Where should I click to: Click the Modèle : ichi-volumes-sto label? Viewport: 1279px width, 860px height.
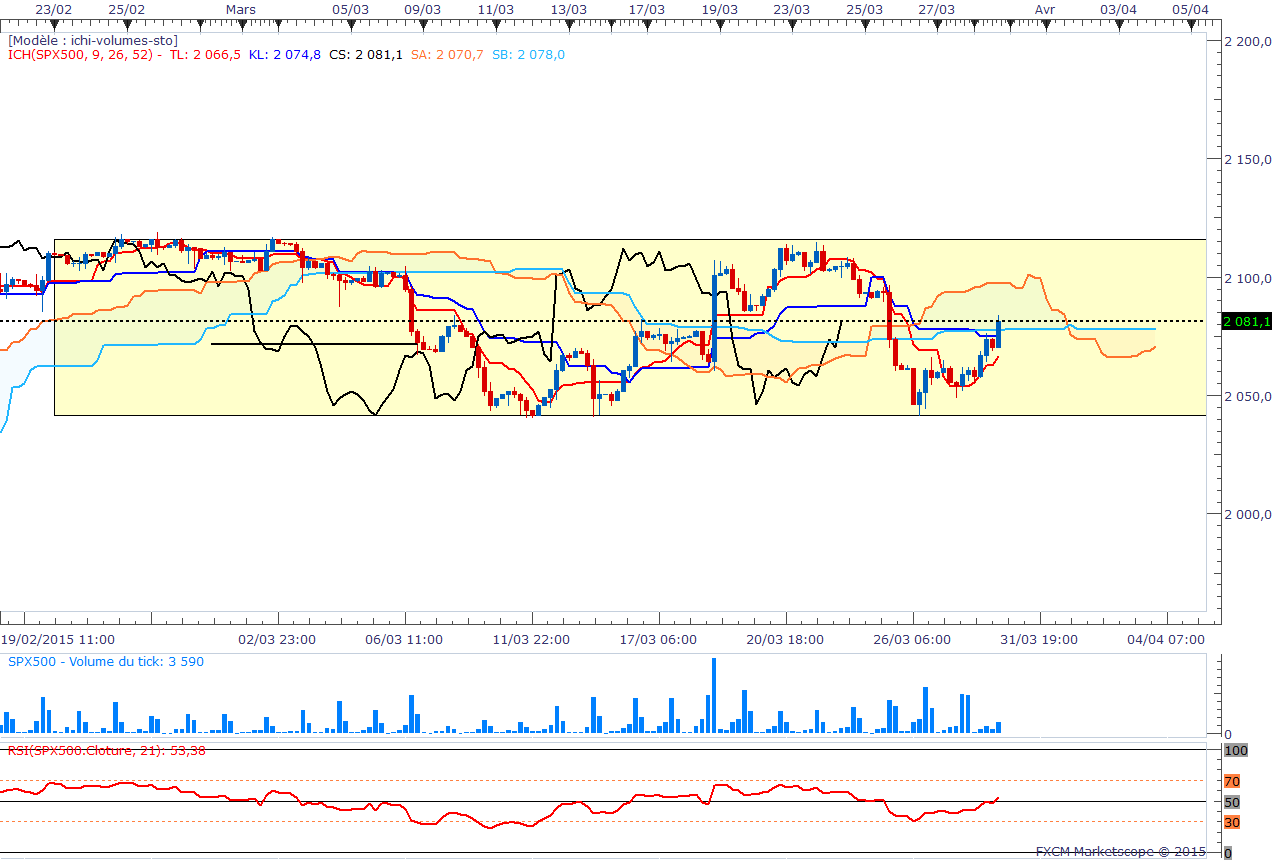pyautogui.click(x=93, y=40)
